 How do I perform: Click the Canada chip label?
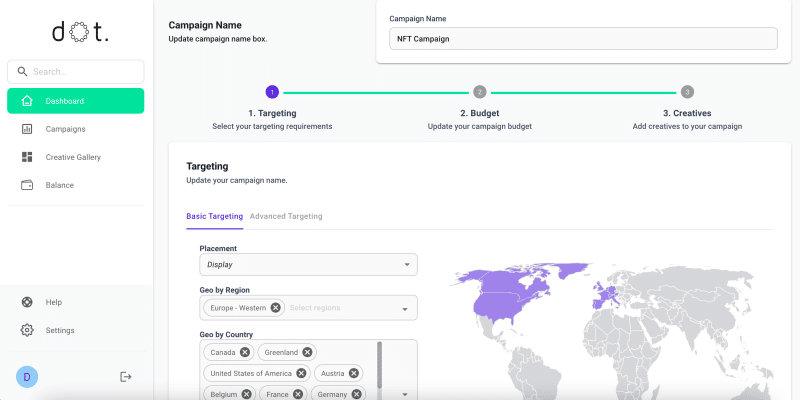click(x=223, y=352)
